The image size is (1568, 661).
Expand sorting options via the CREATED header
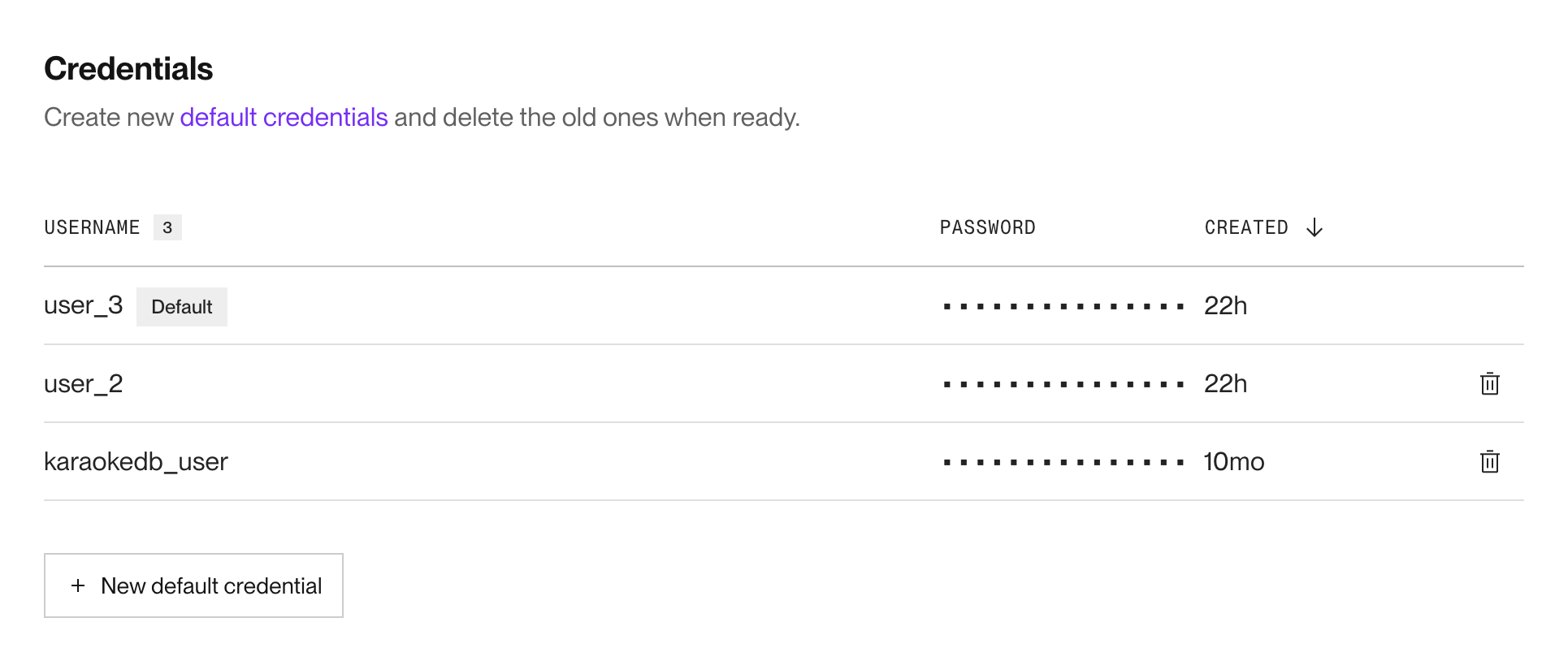(1246, 227)
